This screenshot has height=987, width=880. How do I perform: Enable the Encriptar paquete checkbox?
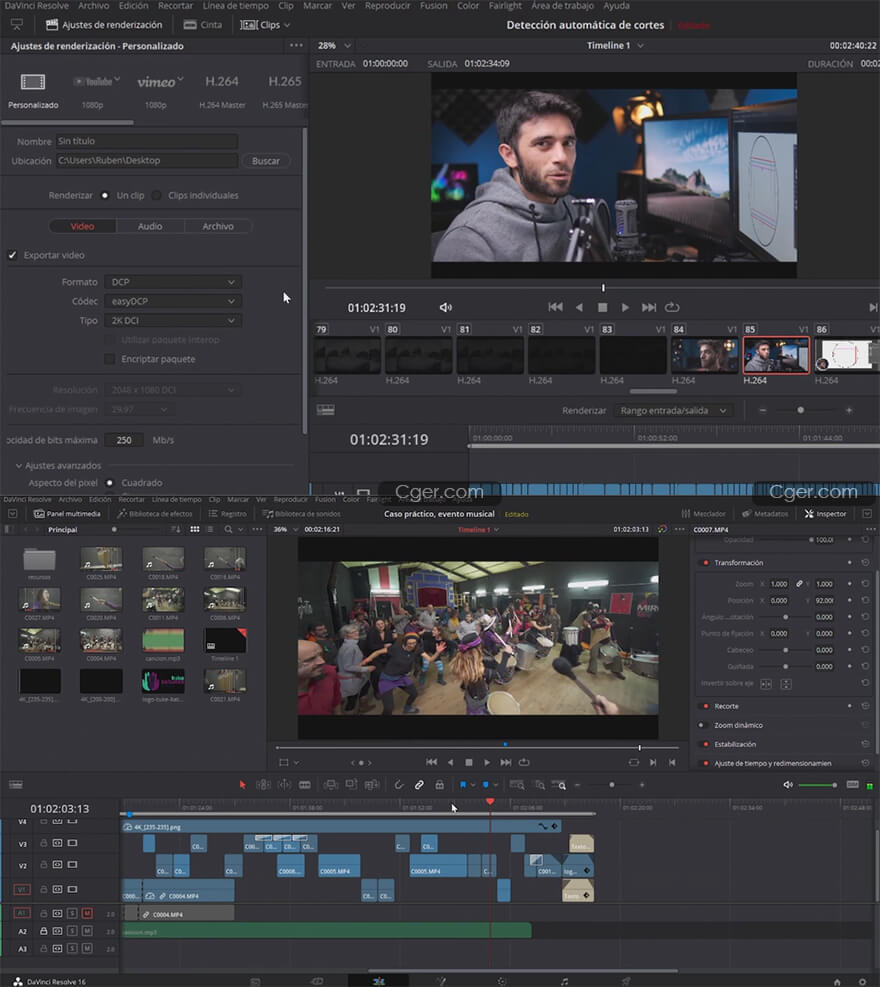click(110, 359)
